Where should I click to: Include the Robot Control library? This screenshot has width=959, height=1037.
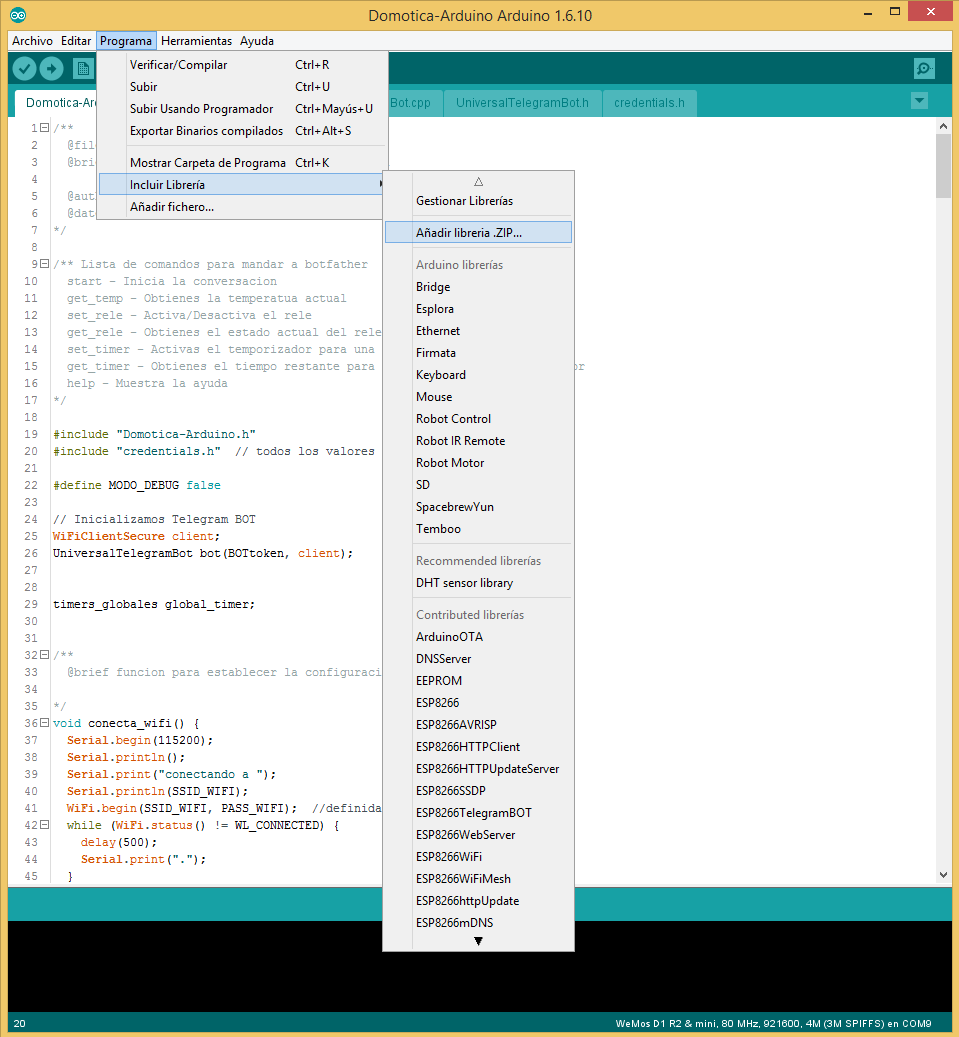[478, 419]
